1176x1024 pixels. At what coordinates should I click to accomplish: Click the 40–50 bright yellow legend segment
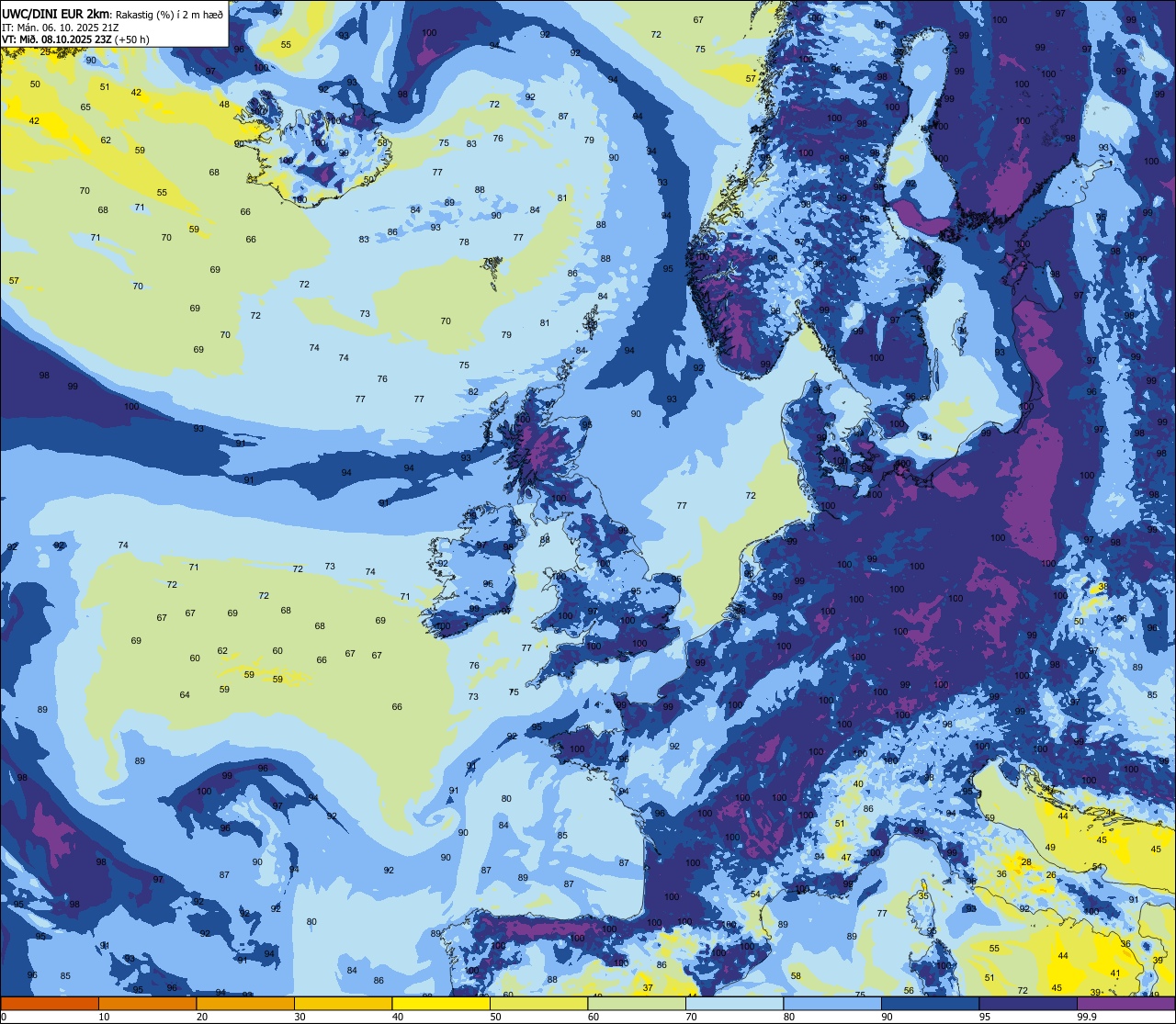pos(441,1004)
